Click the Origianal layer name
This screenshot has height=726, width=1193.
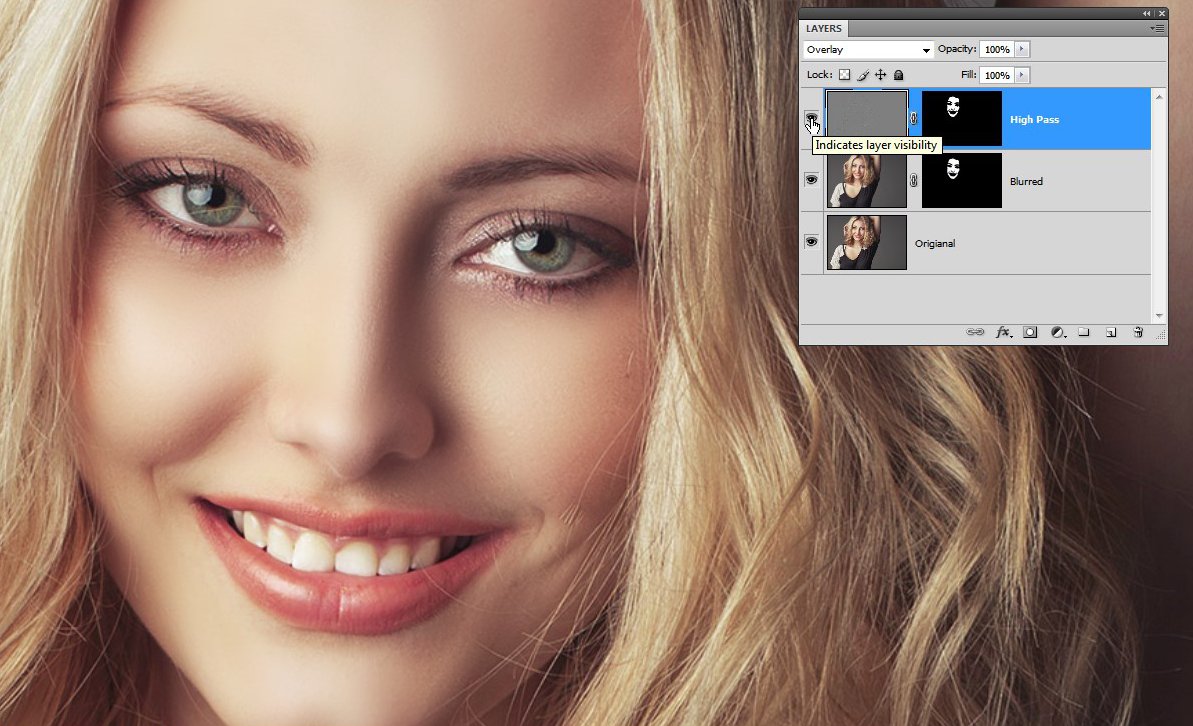click(x=934, y=244)
